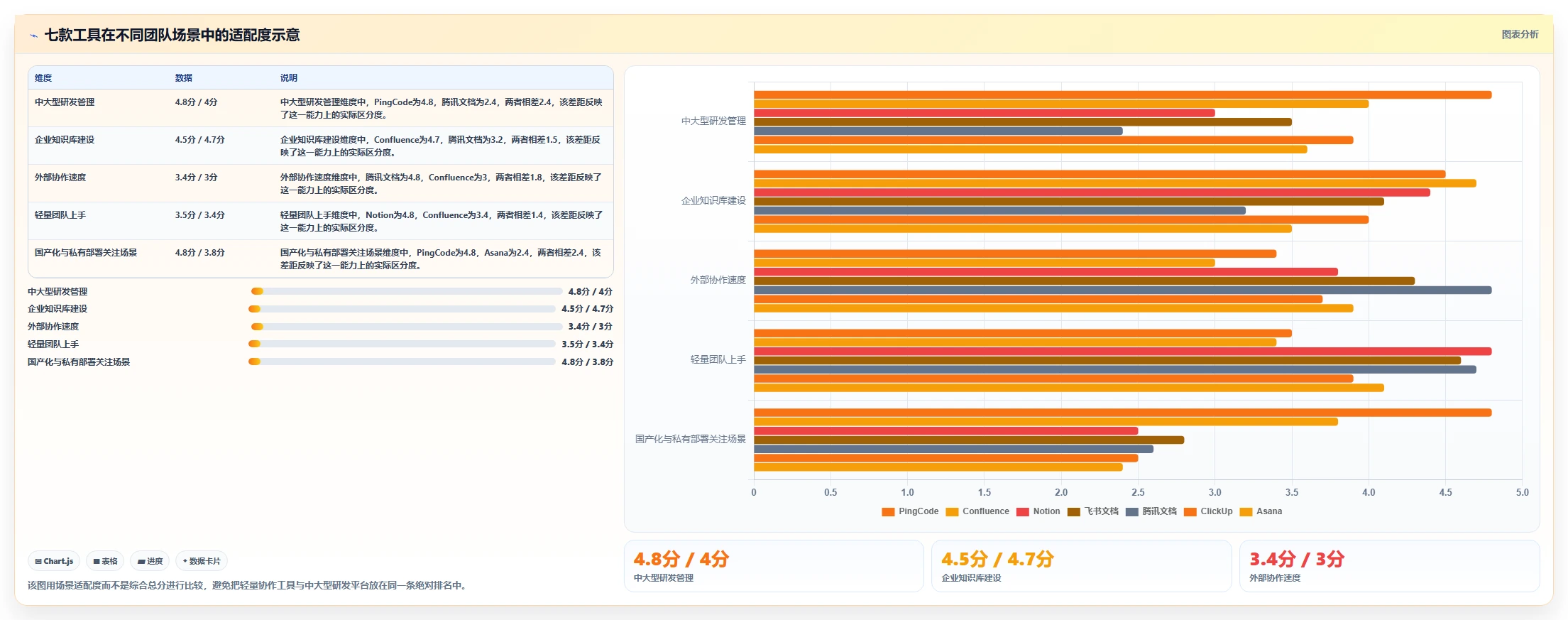This screenshot has height=620, width=1568.
Task: Toggle the Confluence legend color swatch
Action: pyautogui.click(x=952, y=511)
